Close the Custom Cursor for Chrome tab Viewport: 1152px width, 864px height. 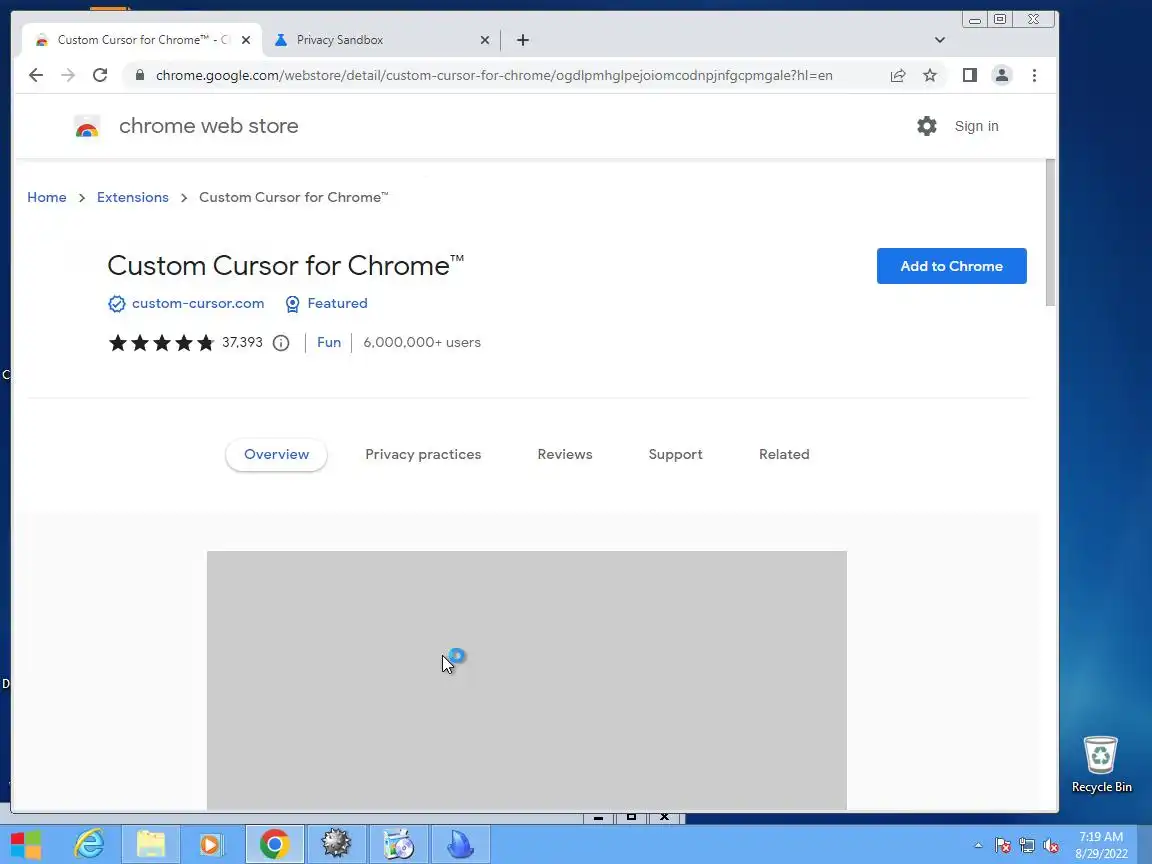(246, 40)
